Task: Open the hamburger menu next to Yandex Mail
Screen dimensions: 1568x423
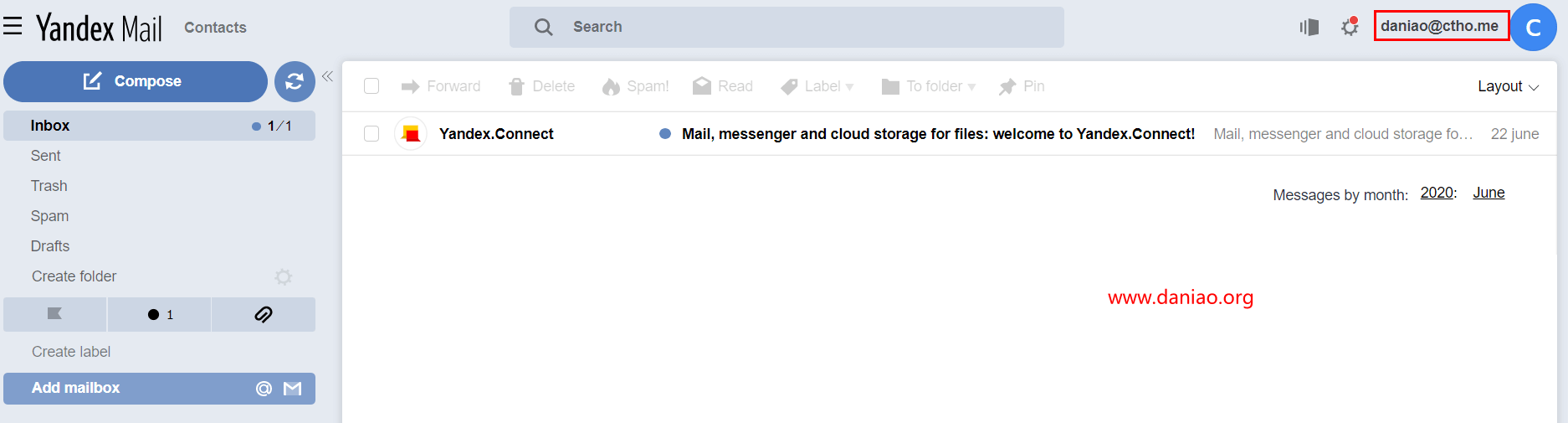Action: coord(13,27)
